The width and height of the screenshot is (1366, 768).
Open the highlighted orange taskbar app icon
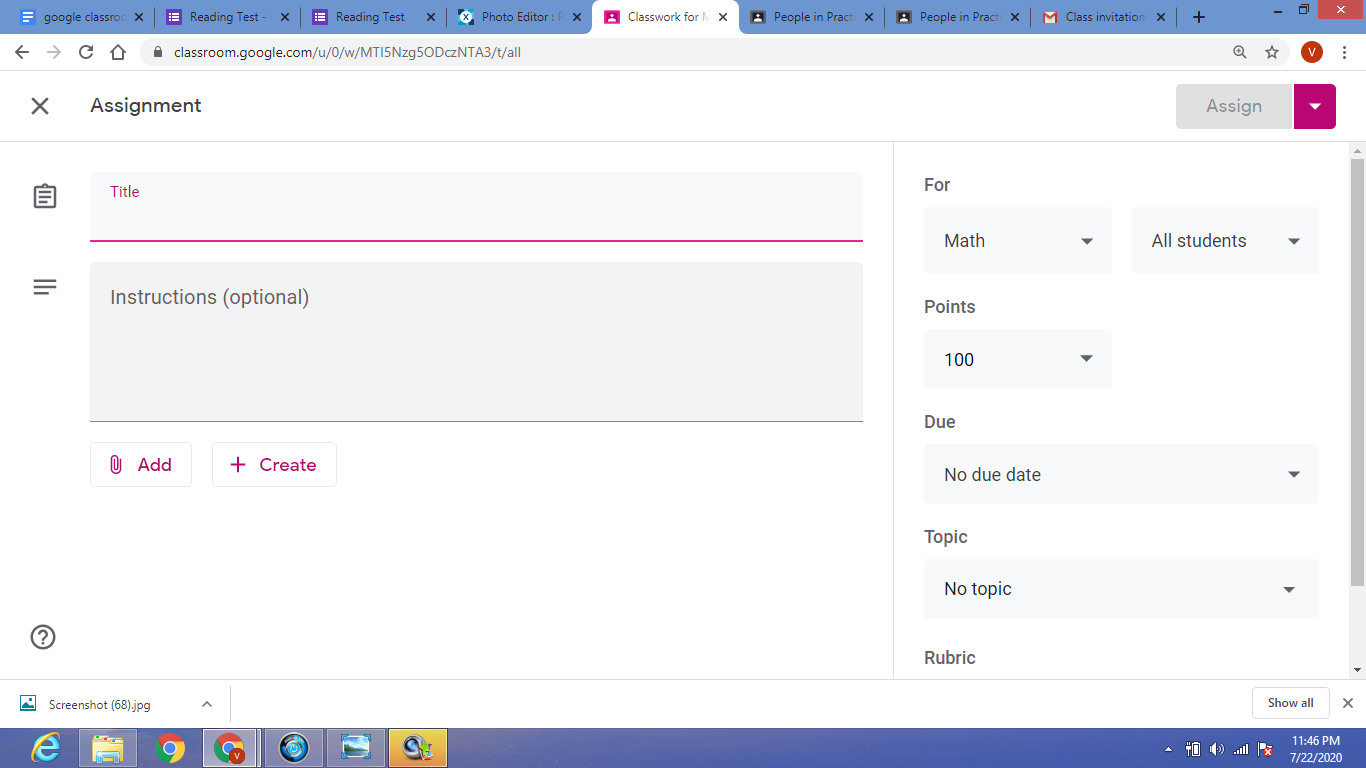[x=417, y=748]
